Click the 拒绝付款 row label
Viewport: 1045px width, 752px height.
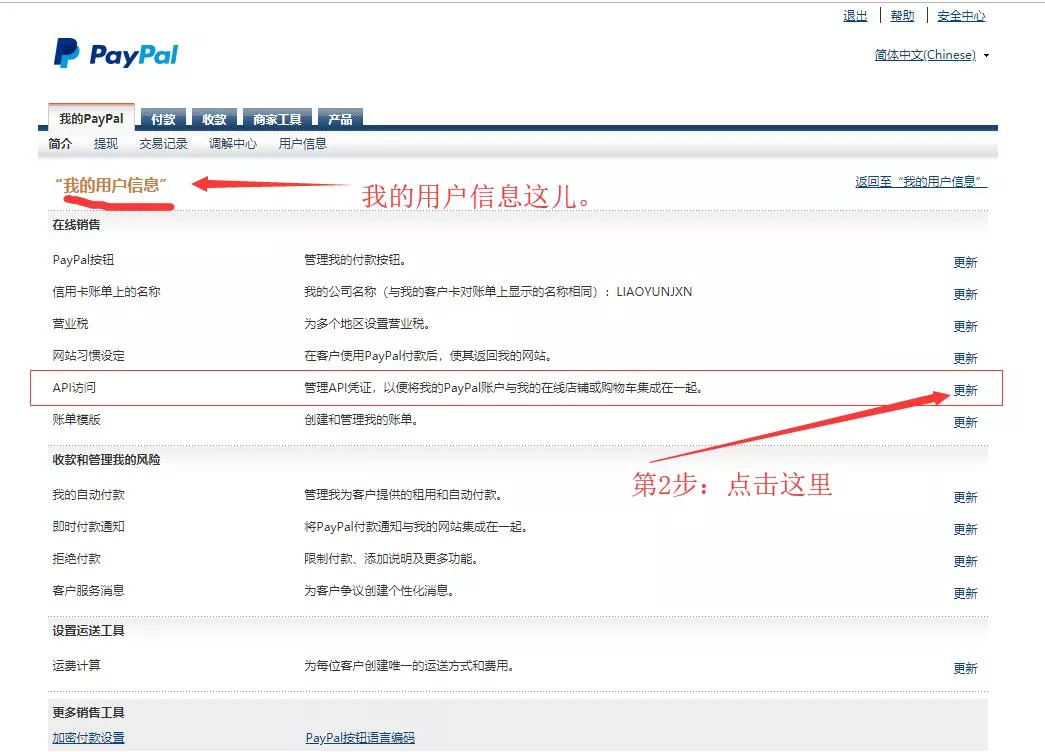click(x=77, y=559)
